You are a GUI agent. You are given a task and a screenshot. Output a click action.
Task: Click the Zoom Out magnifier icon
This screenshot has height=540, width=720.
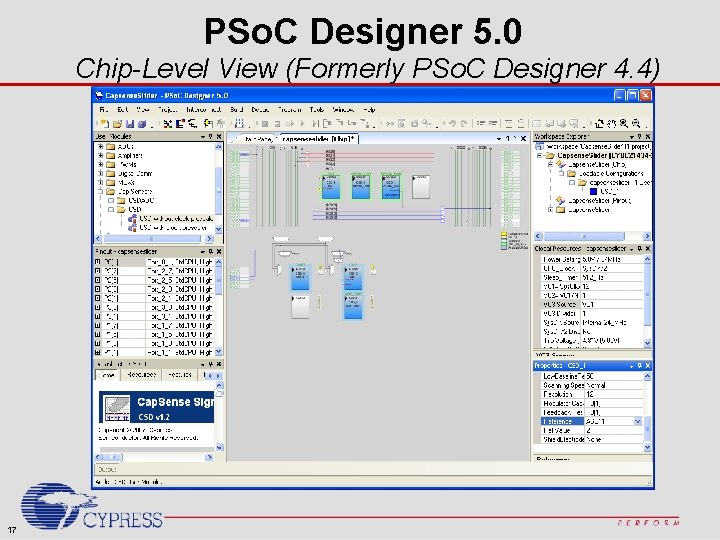click(636, 123)
